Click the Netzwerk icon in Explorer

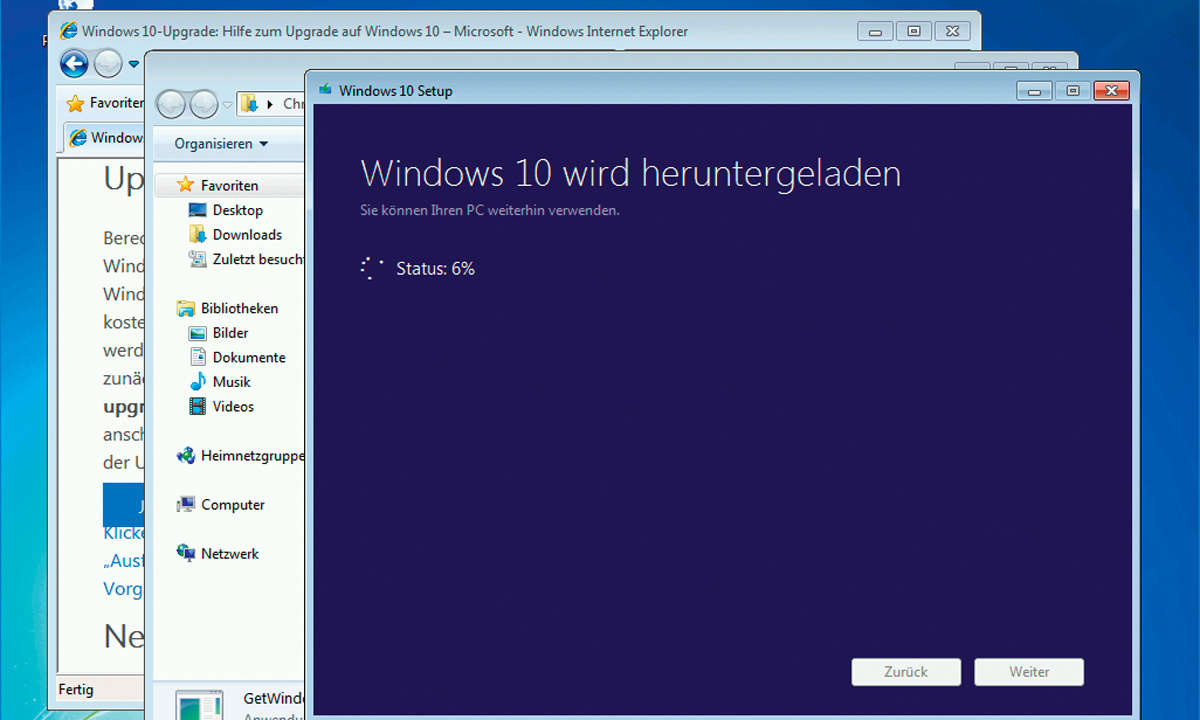[x=185, y=554]
